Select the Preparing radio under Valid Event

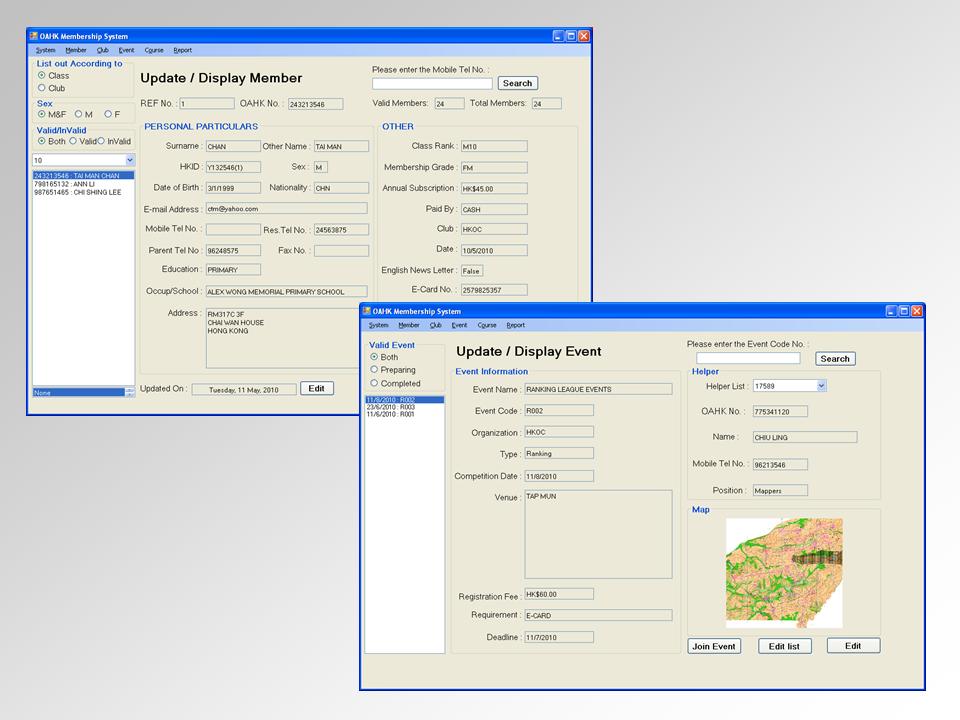(374, 370)
